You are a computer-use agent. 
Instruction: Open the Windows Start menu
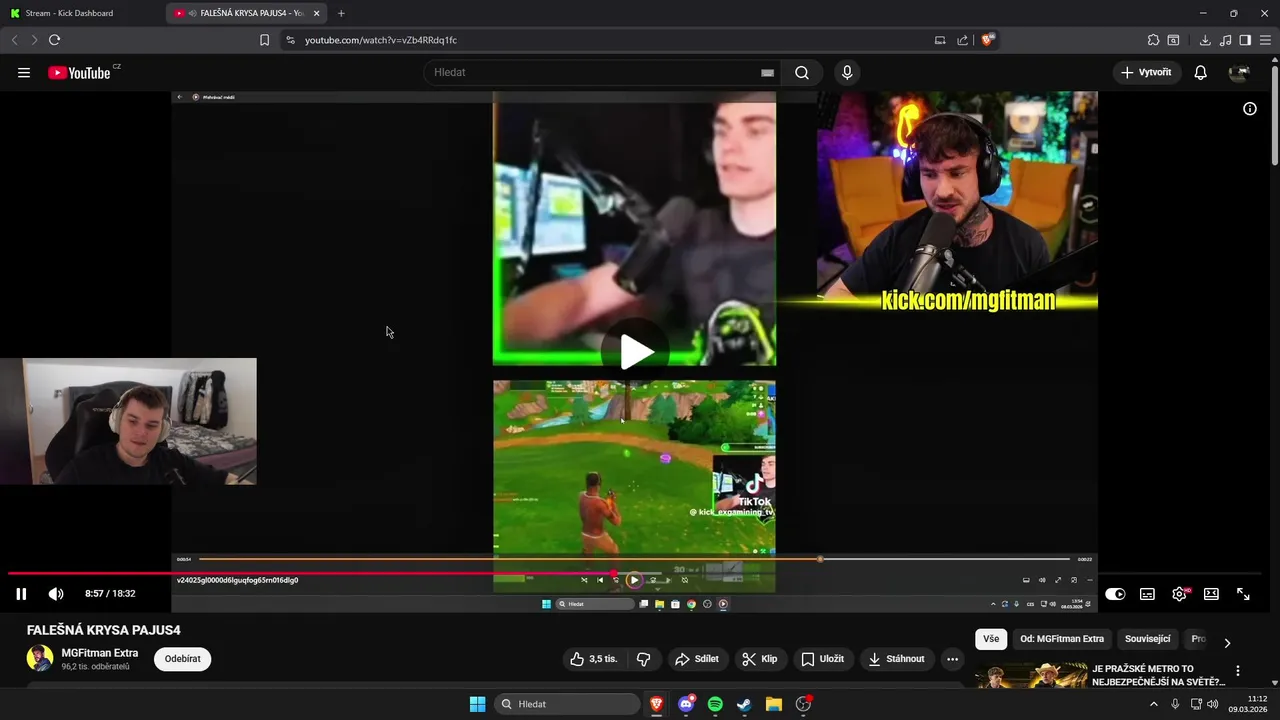click(x=477, y=704)
